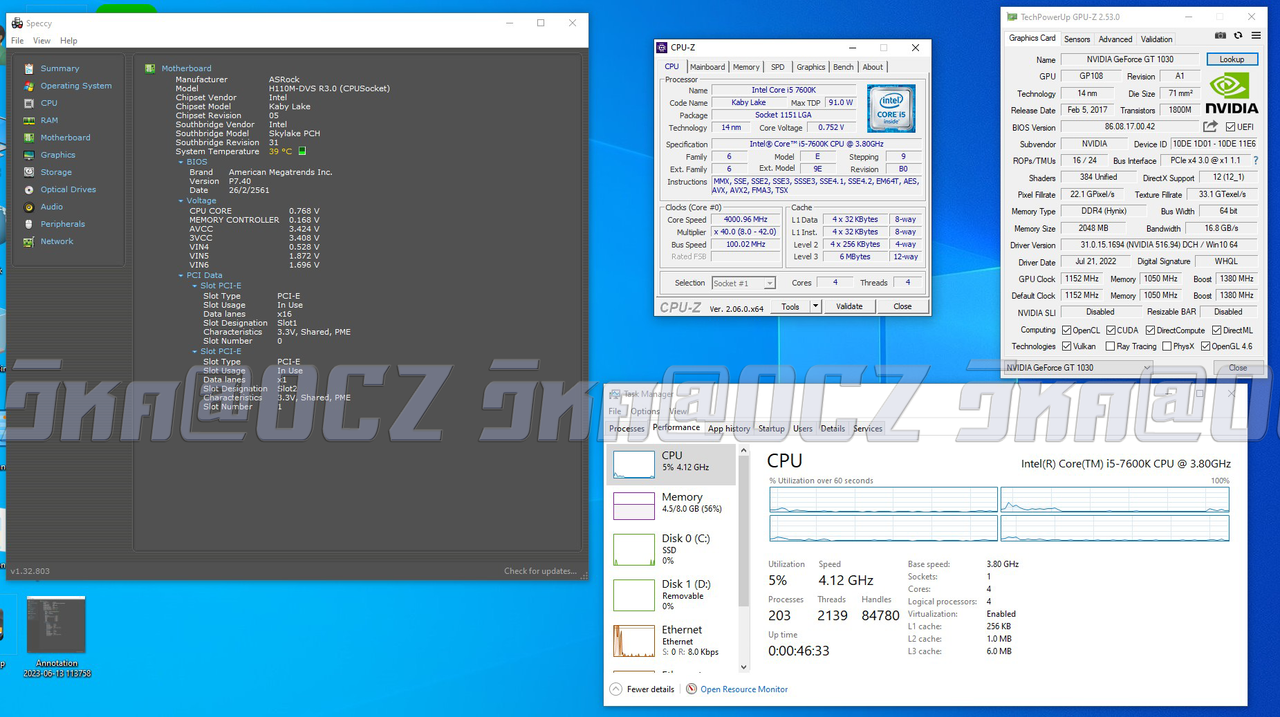This screenshot has width=1280, height=717.
Task: Click the BIOS export share icon in GPU-Z
Action: (x=1211, y=127)
